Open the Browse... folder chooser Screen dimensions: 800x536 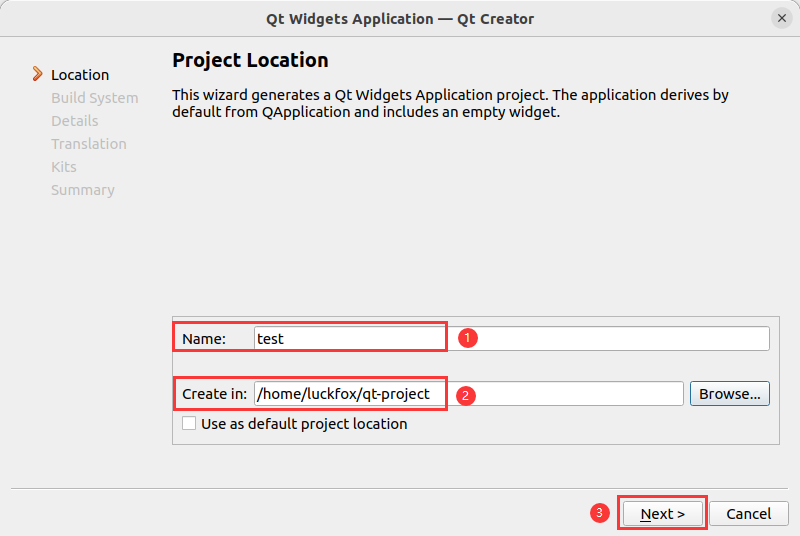730,394
